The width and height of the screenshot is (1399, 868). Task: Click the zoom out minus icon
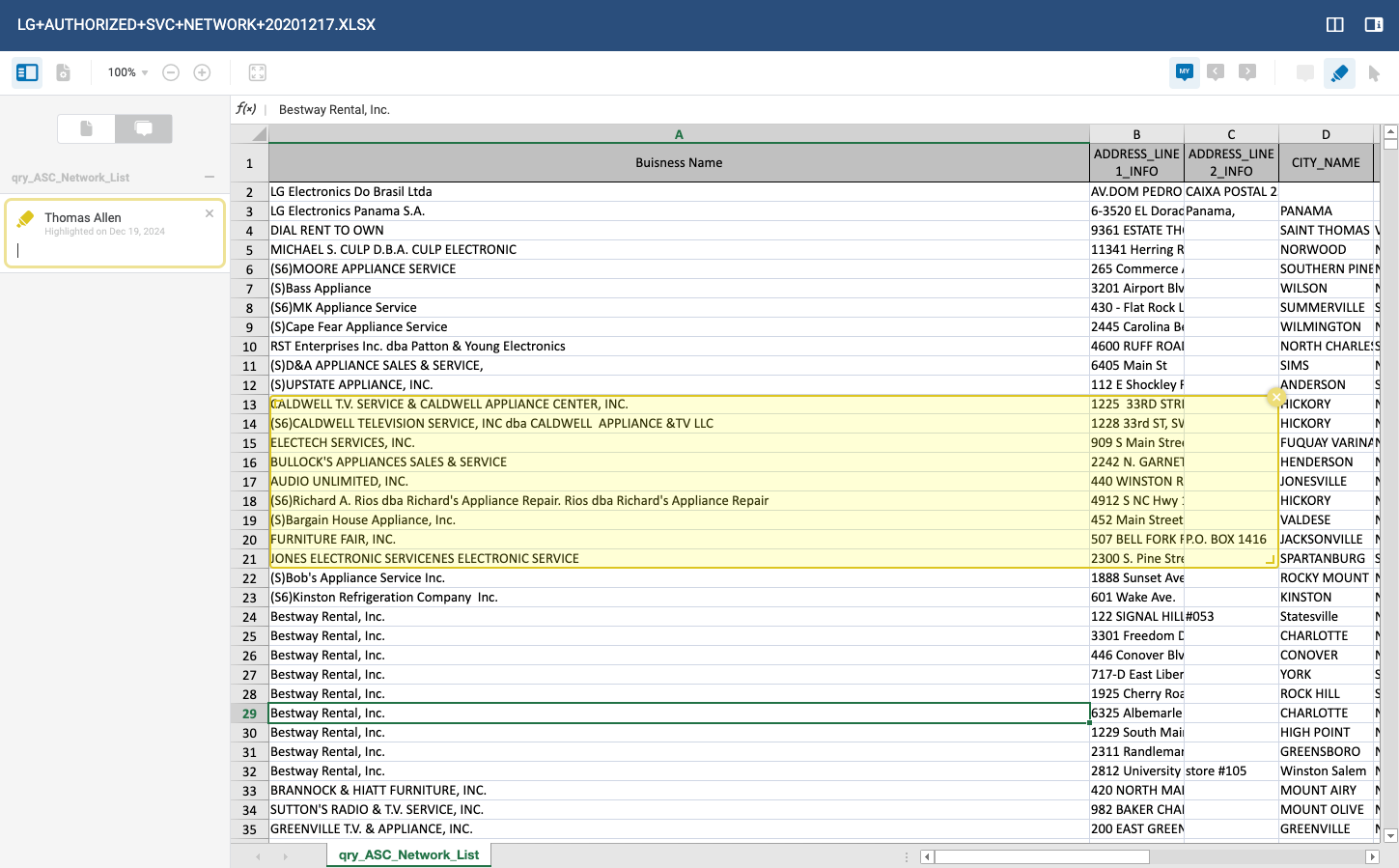(x=171, y=72)
